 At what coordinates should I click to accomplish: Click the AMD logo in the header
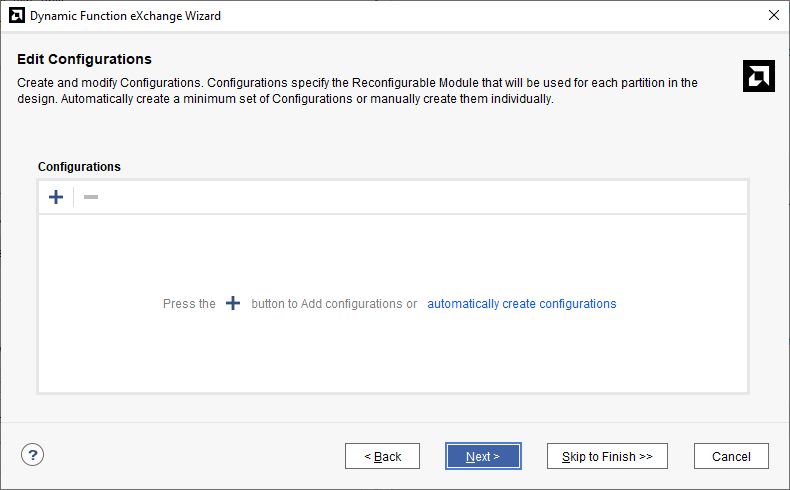759,76
